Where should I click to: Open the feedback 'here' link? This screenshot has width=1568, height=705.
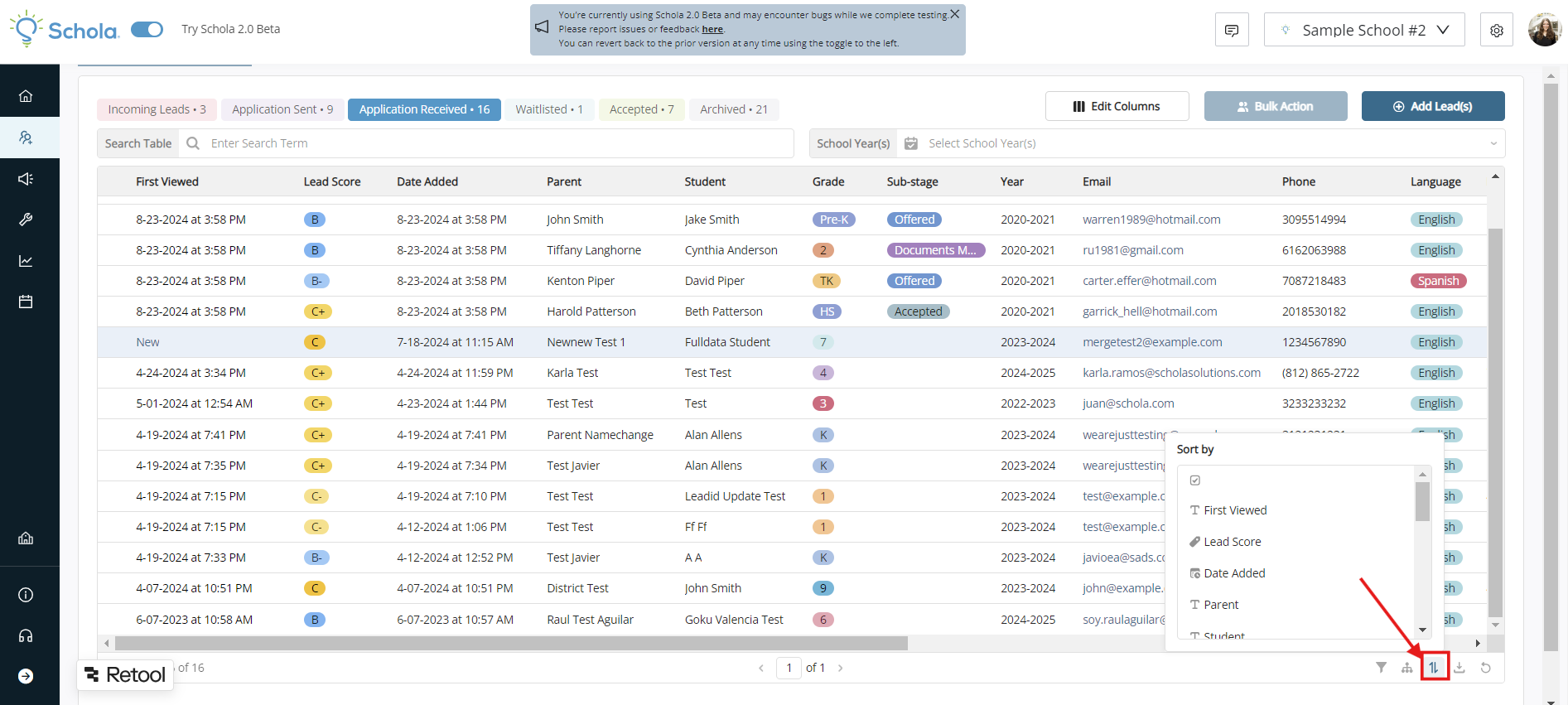(712, 29)
